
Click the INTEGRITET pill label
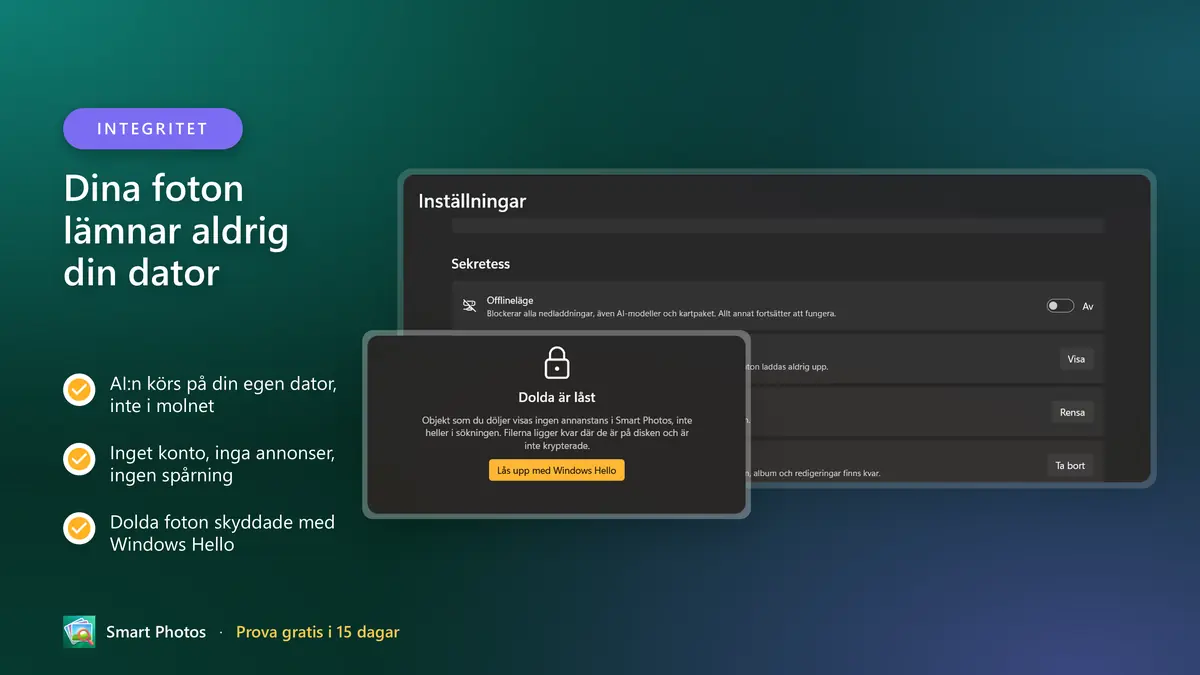pos(153,129)
